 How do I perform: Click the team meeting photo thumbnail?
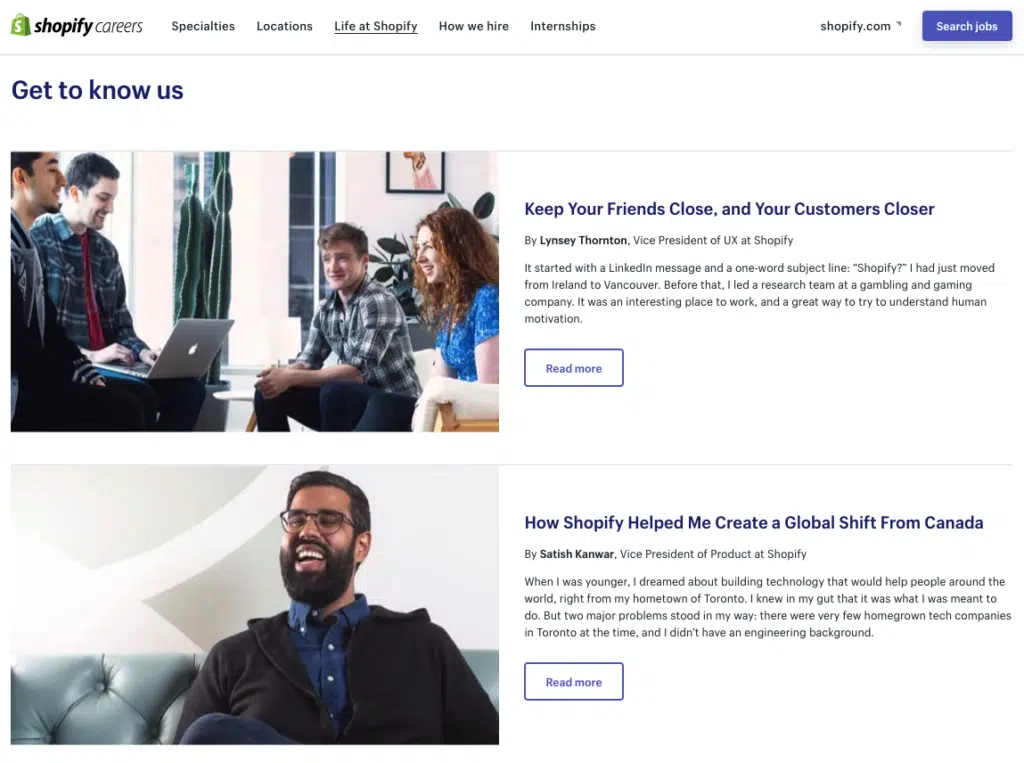pyautogui.click(x=255, y=291)
